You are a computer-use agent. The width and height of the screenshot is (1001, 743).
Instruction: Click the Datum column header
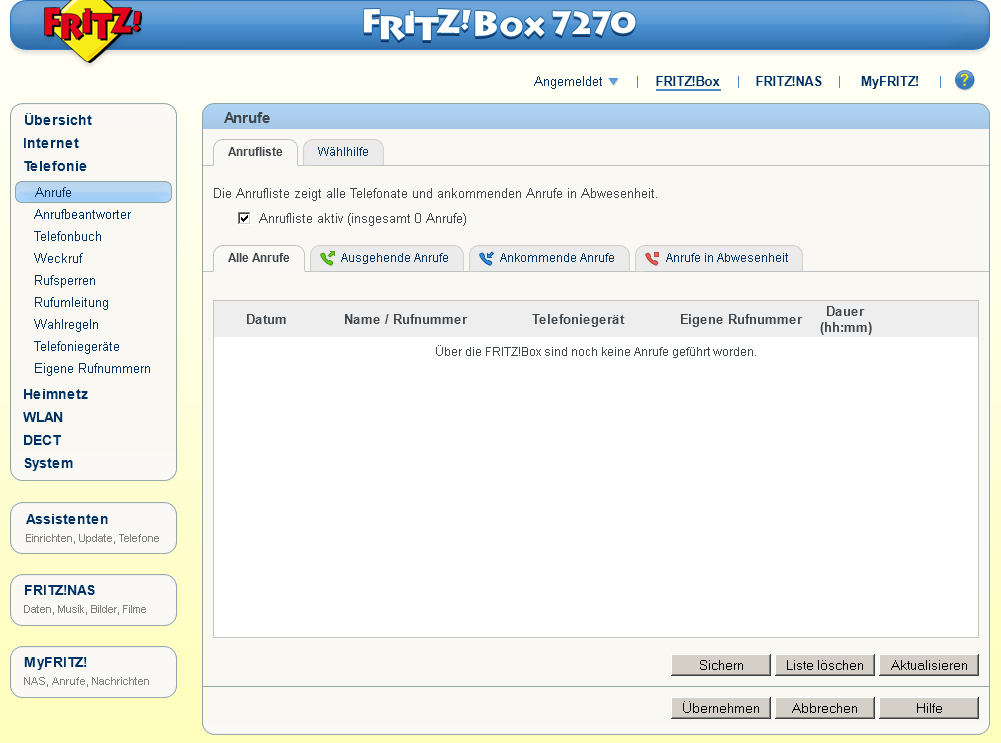coord(266,319)
